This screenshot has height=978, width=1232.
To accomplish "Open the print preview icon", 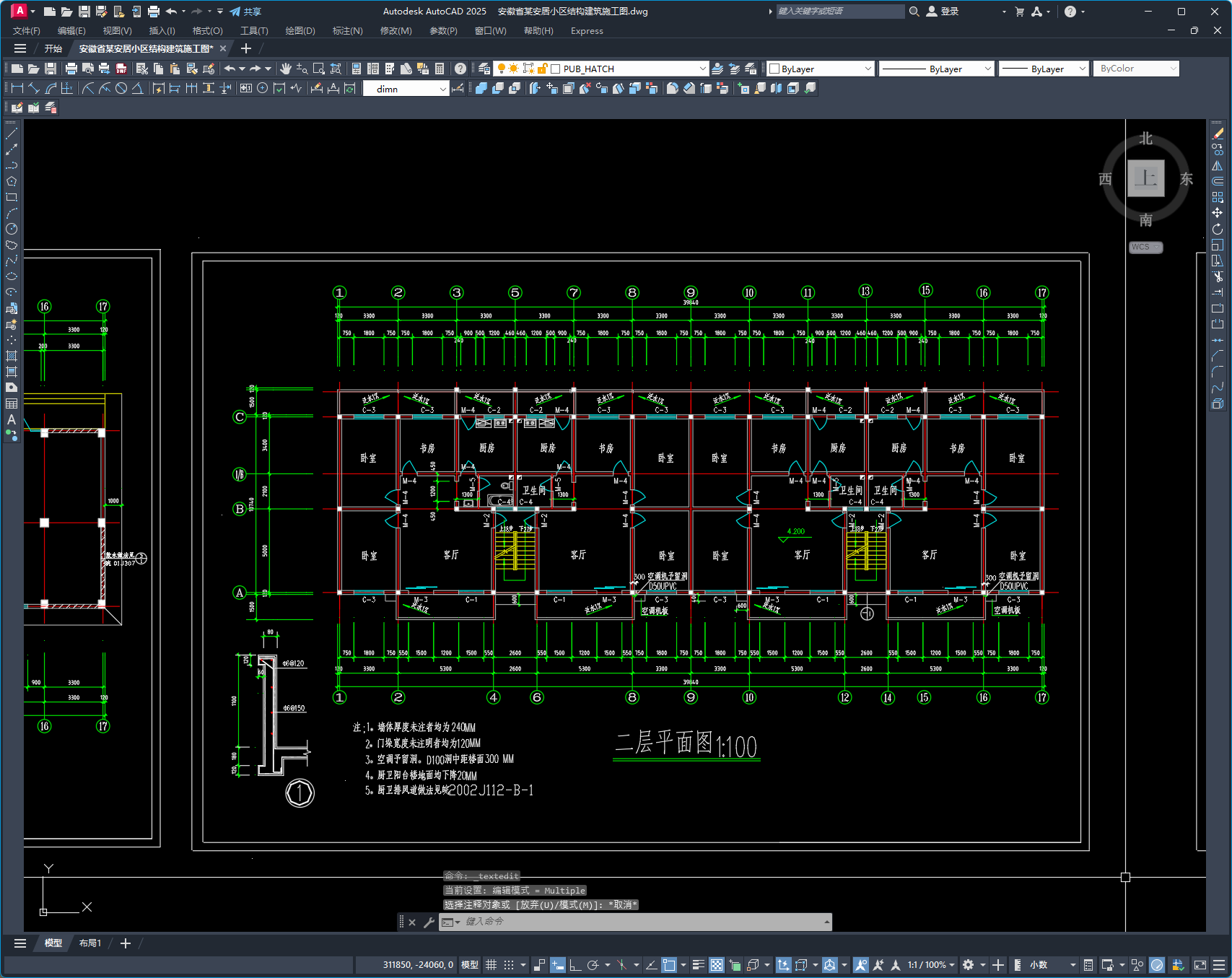I will tap(88, 69).
